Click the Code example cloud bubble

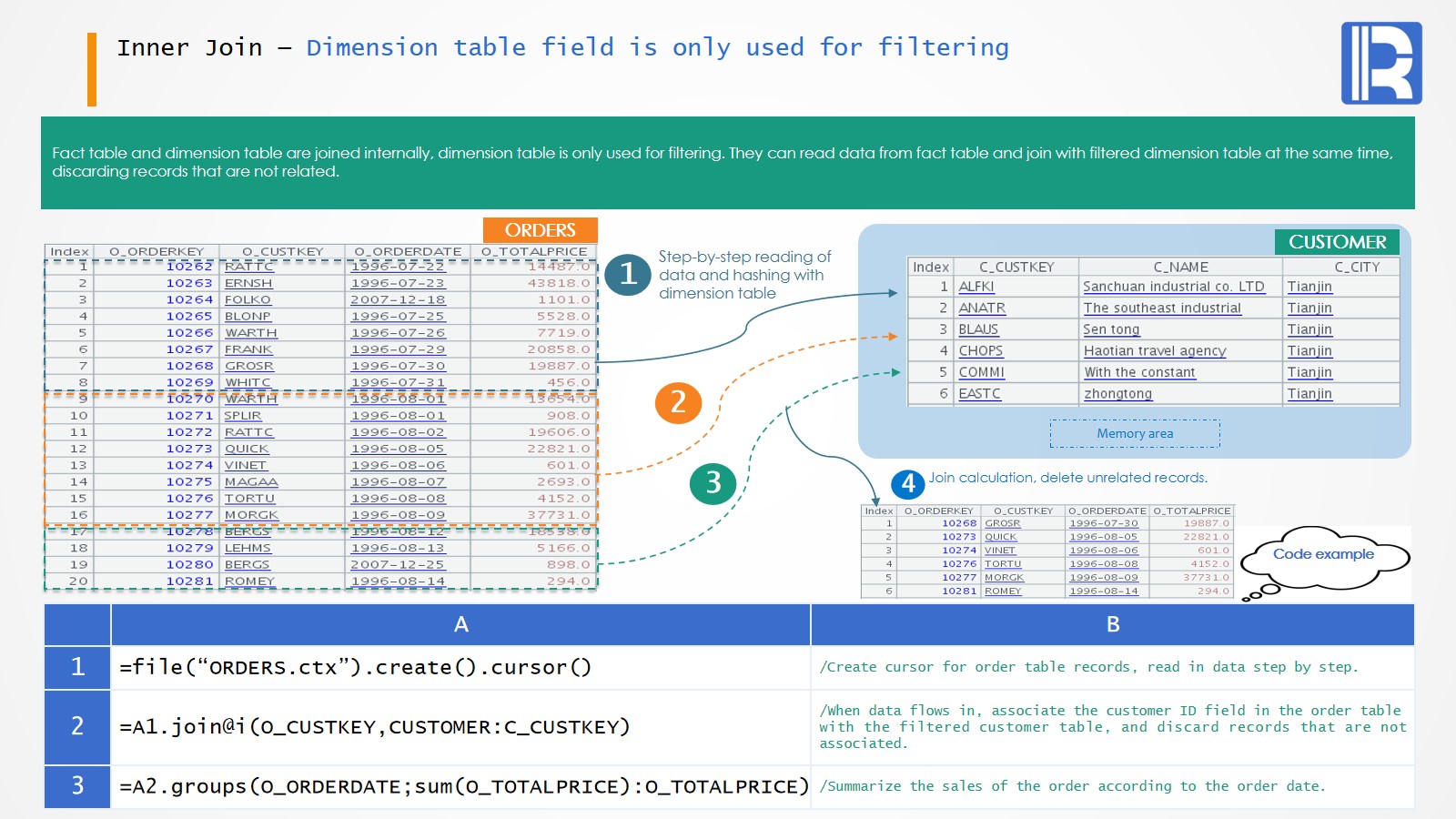[1323, 555]
